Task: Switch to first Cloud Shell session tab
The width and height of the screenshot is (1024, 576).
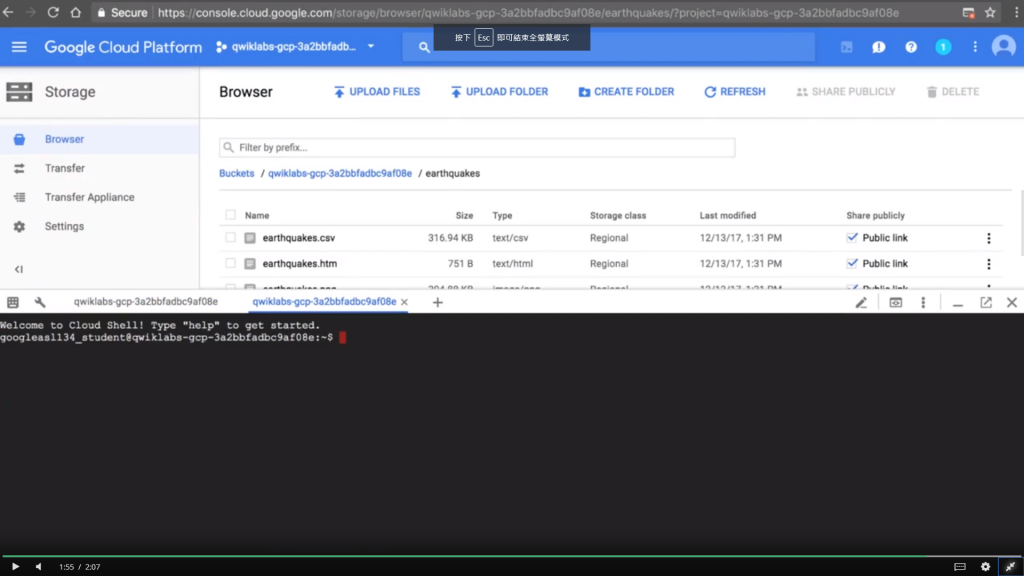Action: pos(146,302)
